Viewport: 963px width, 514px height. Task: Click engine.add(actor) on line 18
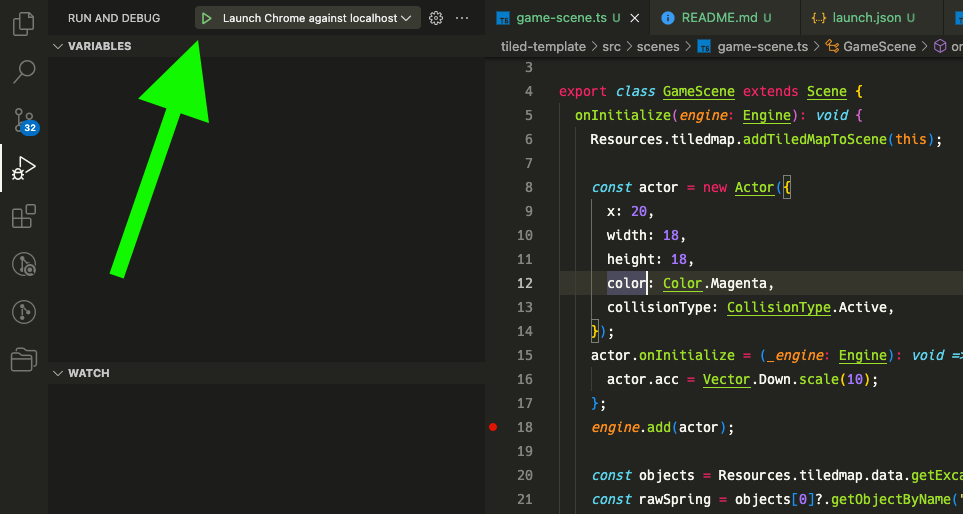659,427
